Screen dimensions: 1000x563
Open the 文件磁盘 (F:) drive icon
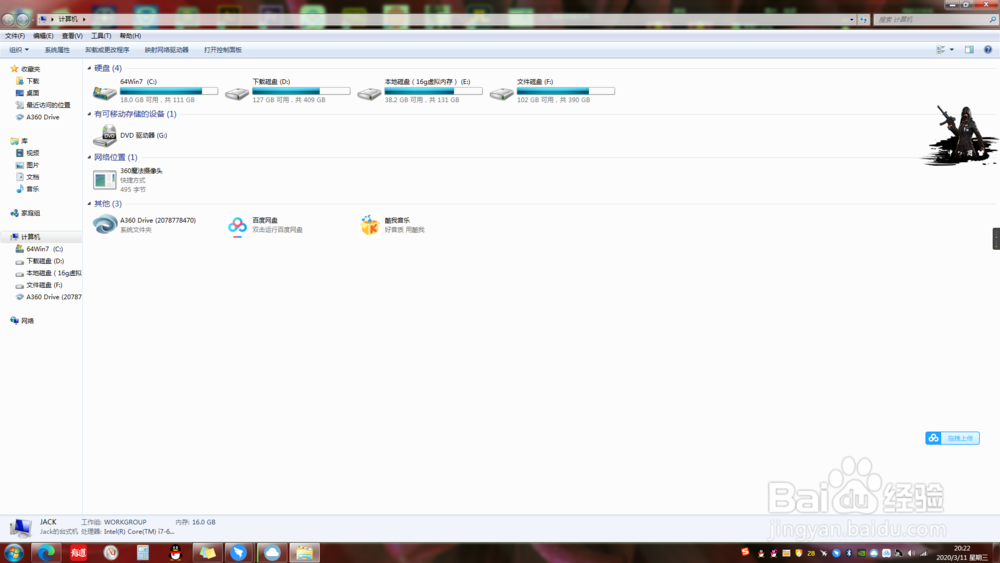pyautogui.click(x=501, y=94)
